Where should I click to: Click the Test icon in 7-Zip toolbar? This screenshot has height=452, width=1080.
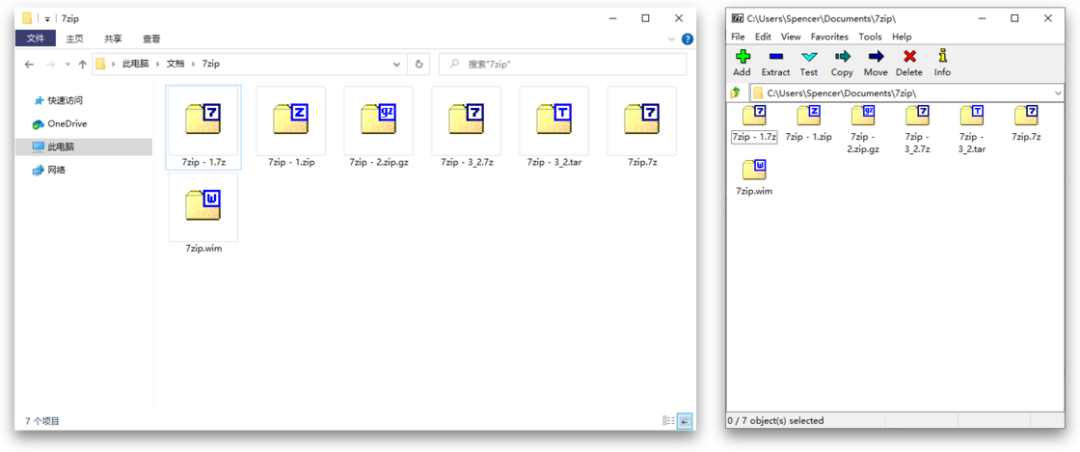tap(809, 56)
